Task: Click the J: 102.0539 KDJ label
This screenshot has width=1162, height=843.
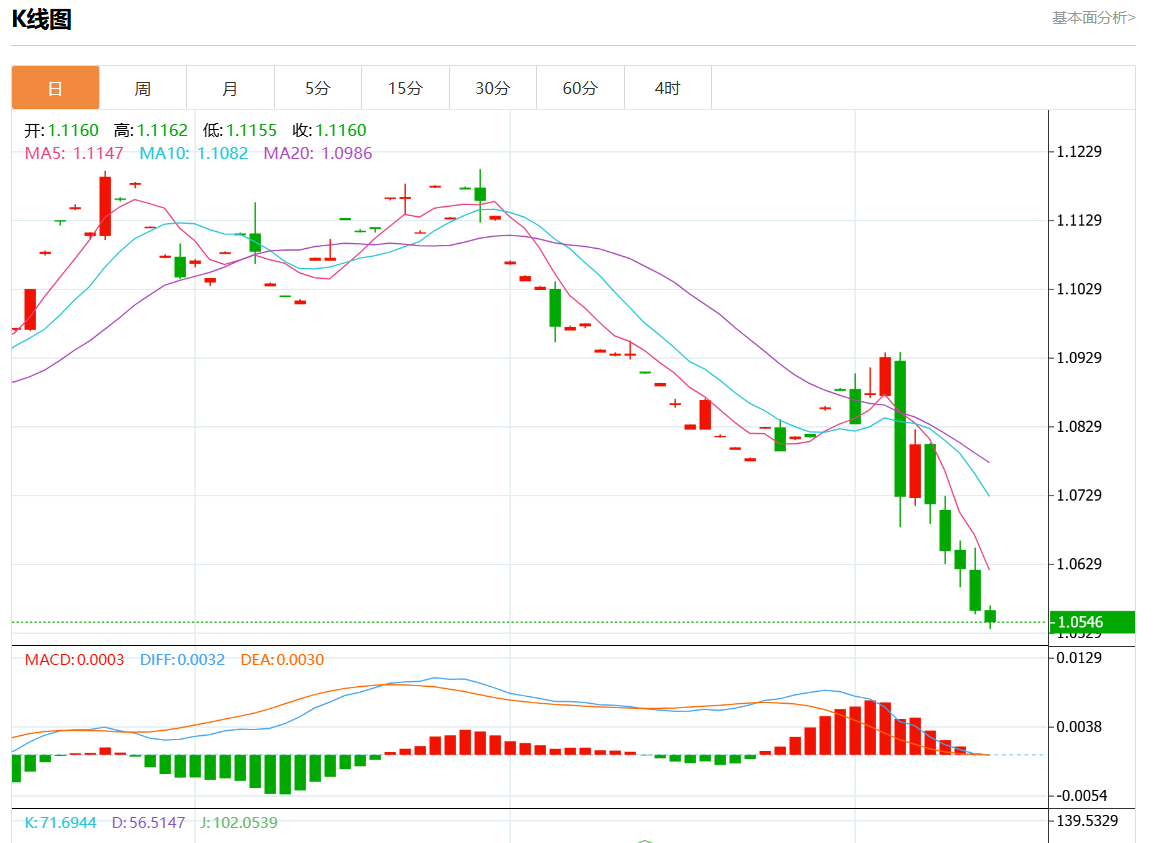Action: pos(238,822)
